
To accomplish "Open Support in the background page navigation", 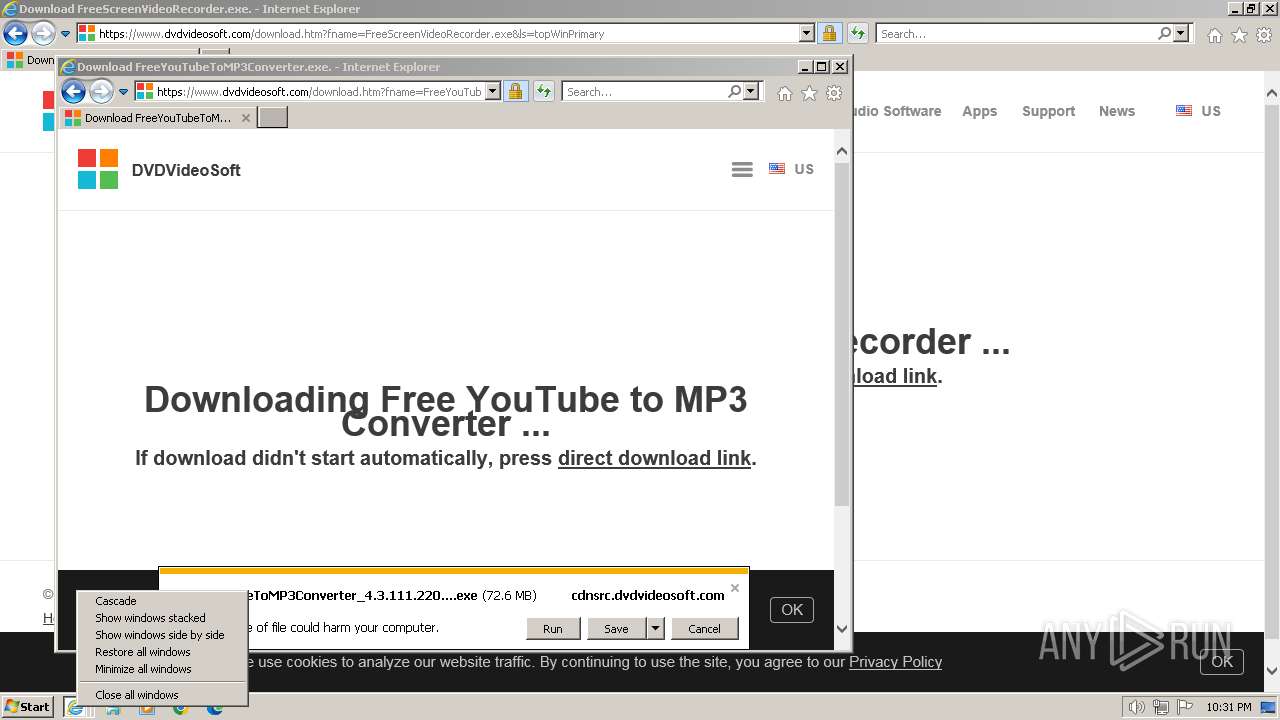I will tap(1048, 111).
